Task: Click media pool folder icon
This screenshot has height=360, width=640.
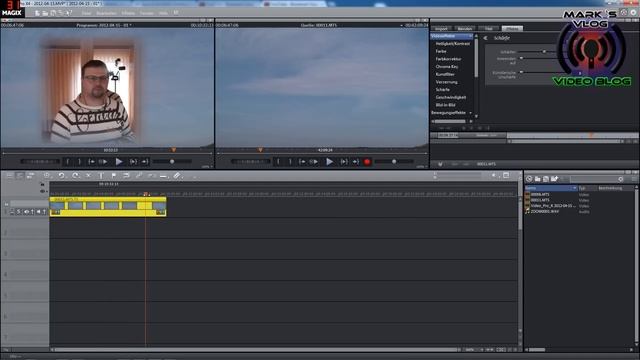Action: click(x=538, y=179)
